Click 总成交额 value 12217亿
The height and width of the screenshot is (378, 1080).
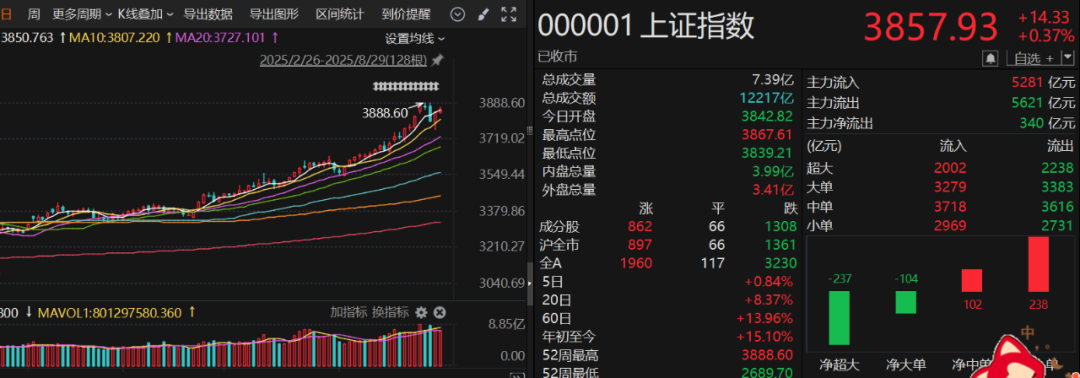click(x=767, y=98)
